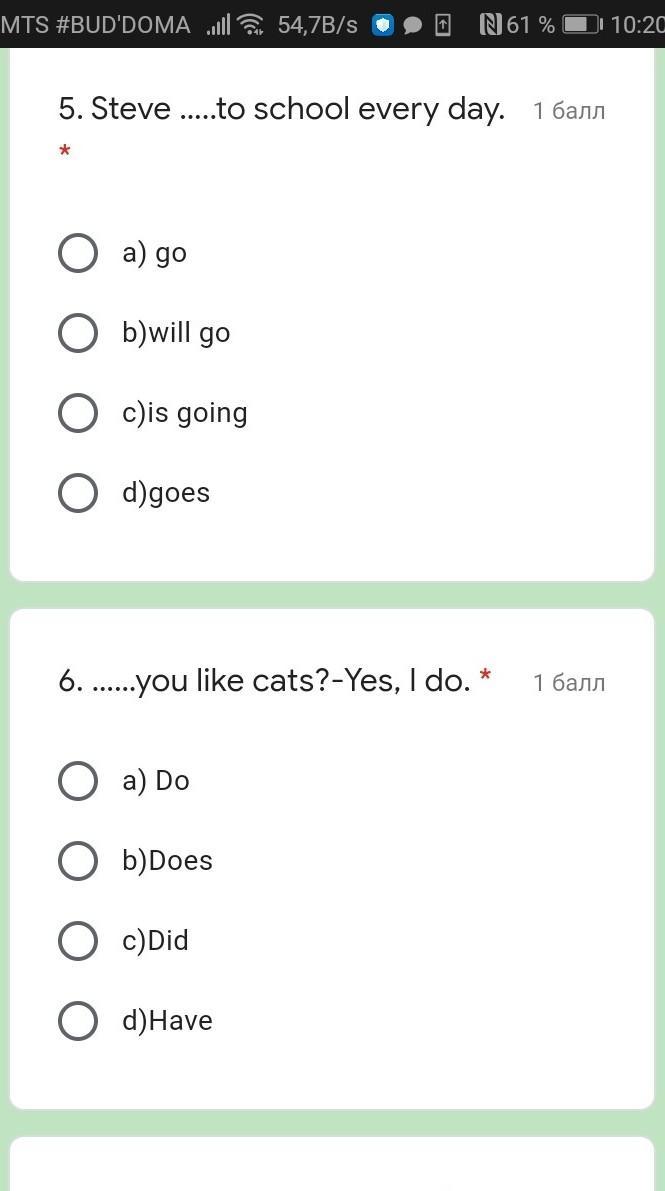Screen dimensions: 665x1191
Task: Pick the c)Did answer
Action: pos(78,941)
